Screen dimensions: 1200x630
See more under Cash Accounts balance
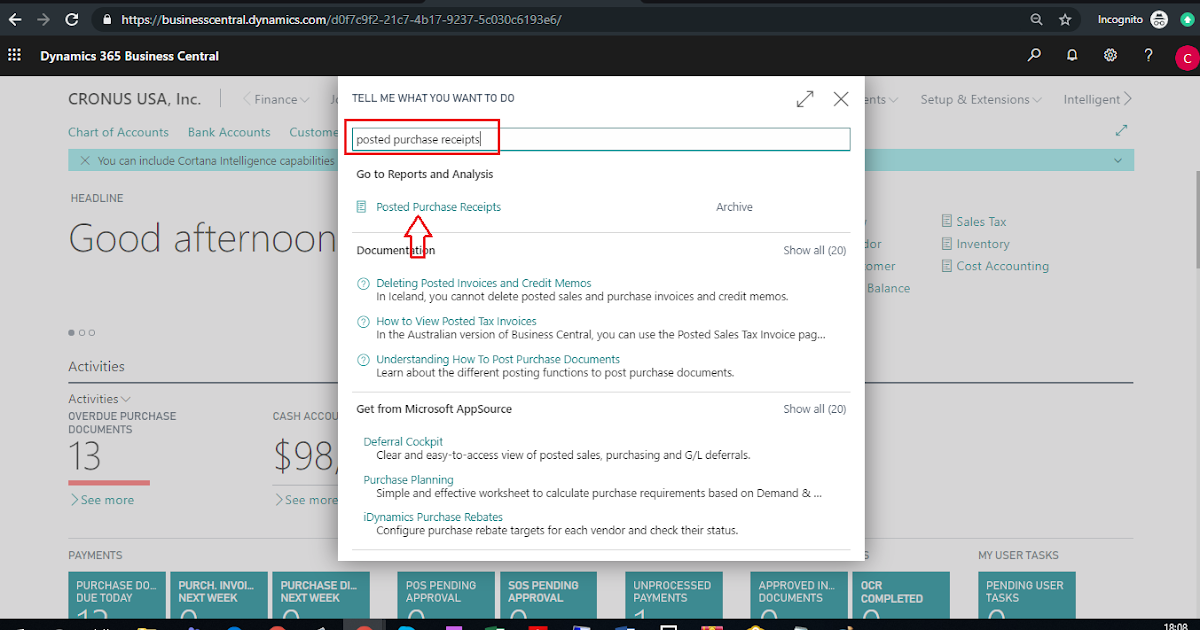pyautogui.click(x=305, y=500)
